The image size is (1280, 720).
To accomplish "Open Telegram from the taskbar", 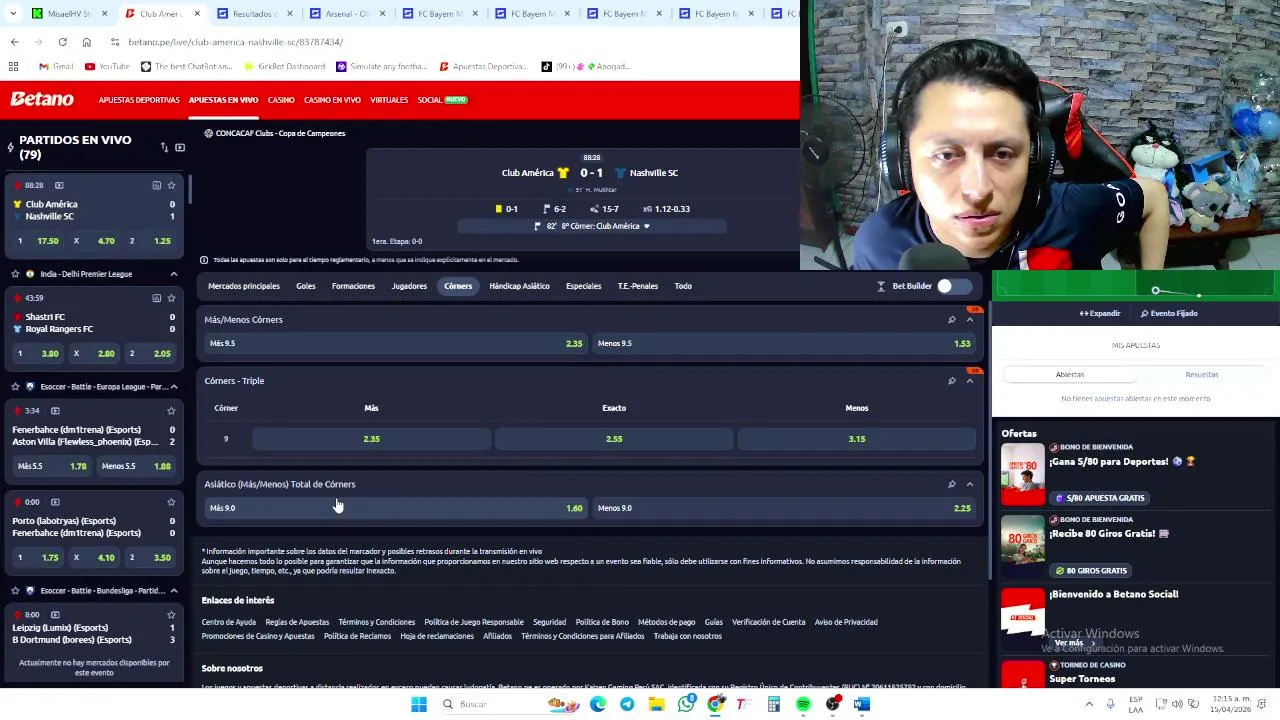I will pos(627,704).
